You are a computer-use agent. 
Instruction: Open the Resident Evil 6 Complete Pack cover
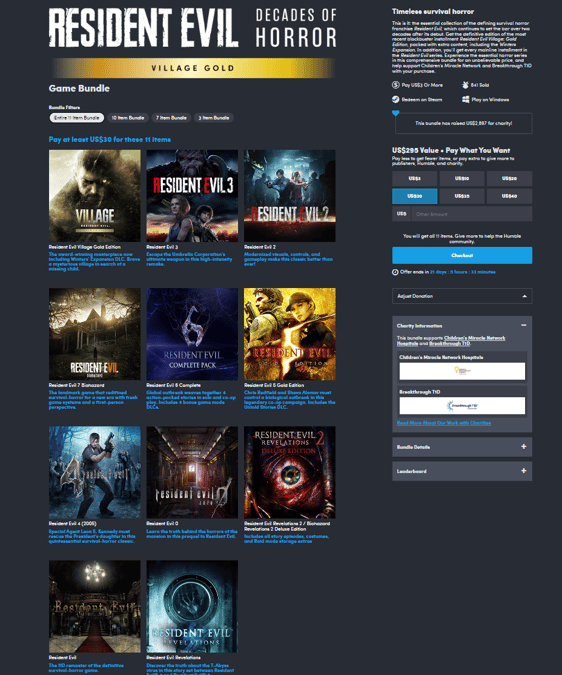point(192,334)
